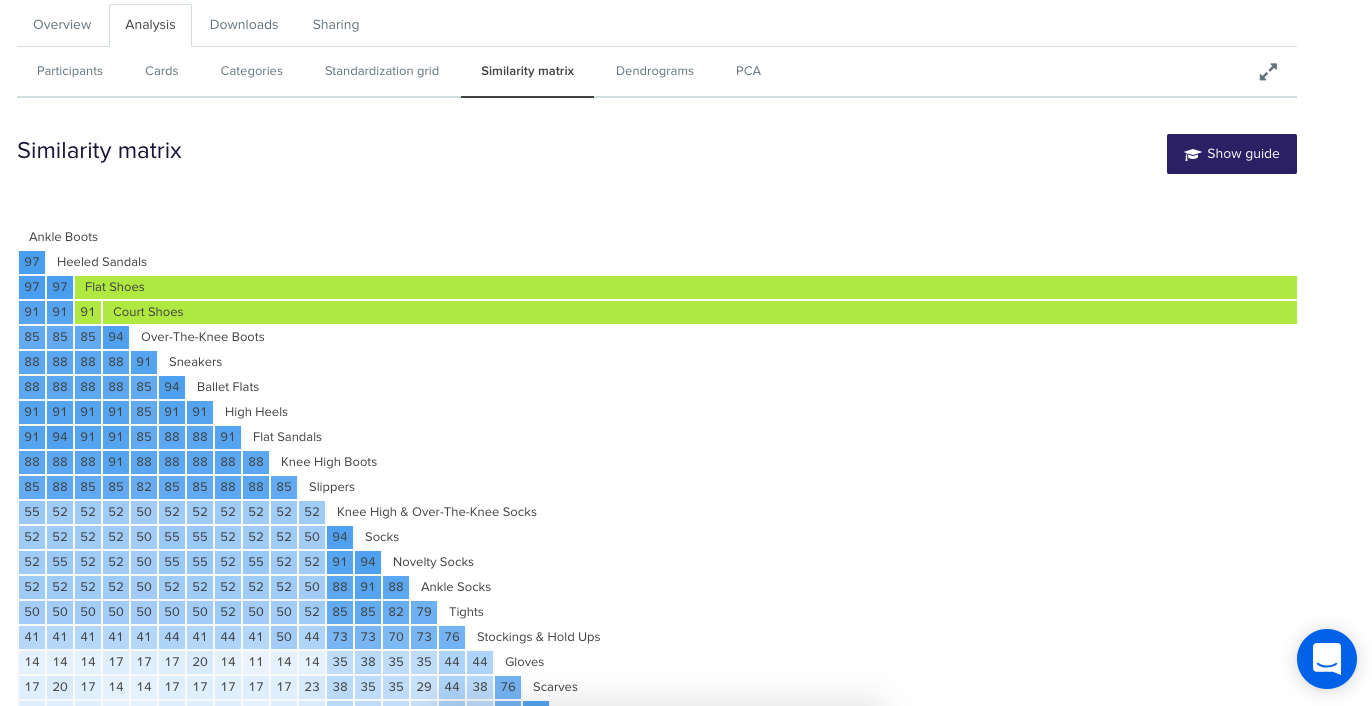Image resolution: width=1372 pixels, height=706 pixels.
Task: Switch to the PCA sub-tab
Action: [748, 71]
